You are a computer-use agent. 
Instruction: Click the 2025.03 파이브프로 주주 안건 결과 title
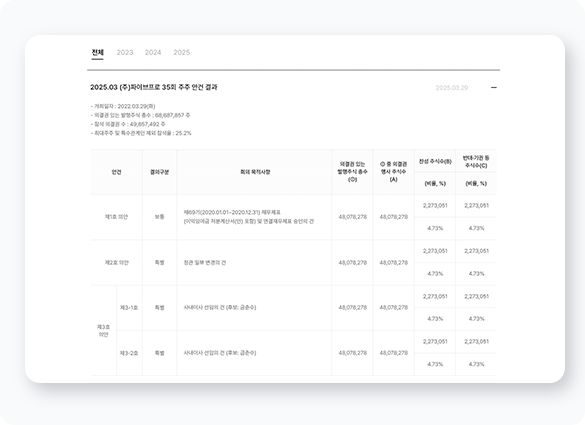coord(154,87)
